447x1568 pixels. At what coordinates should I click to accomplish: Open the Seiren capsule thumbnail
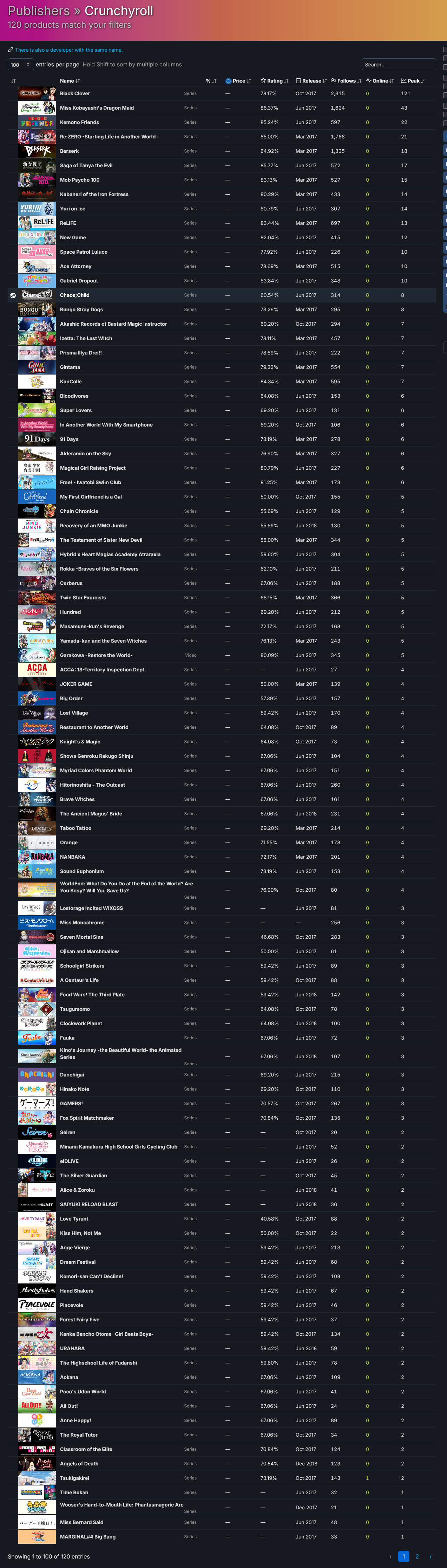tap(37, 1132)
